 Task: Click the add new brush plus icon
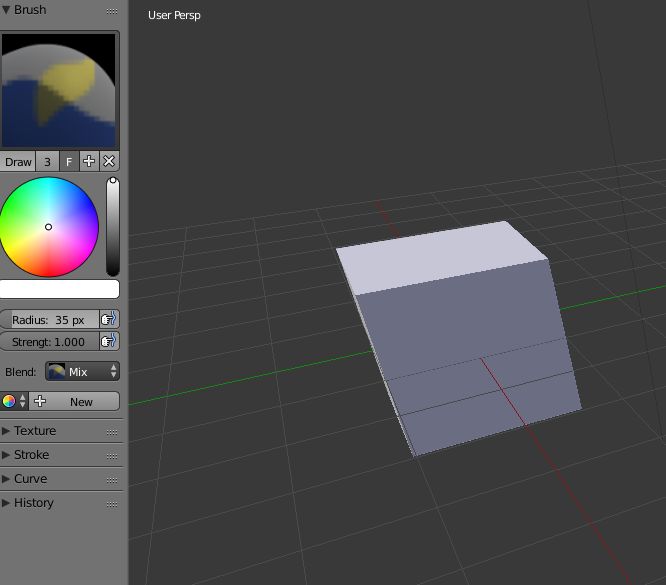point(89,161)
